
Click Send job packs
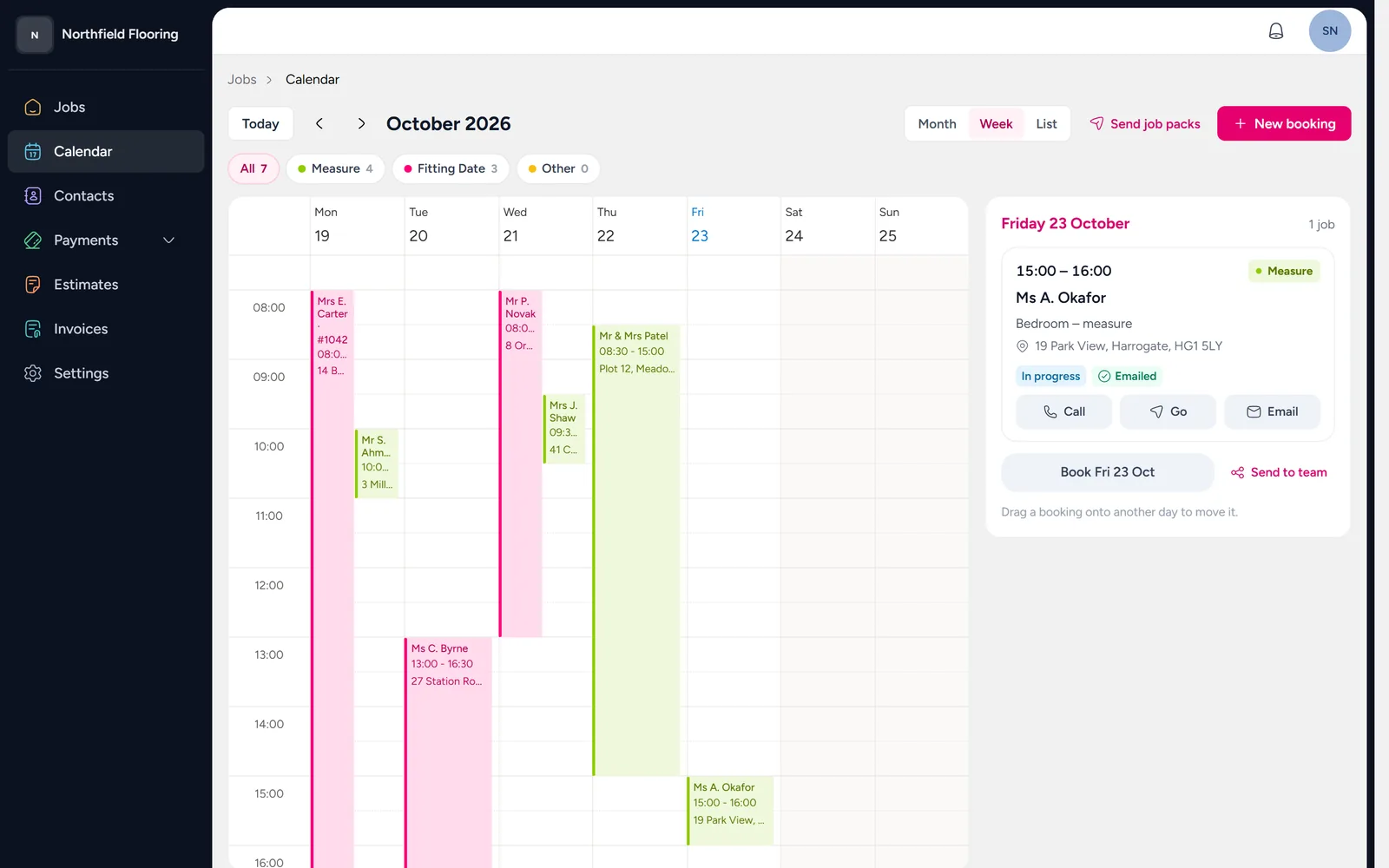1145,123
